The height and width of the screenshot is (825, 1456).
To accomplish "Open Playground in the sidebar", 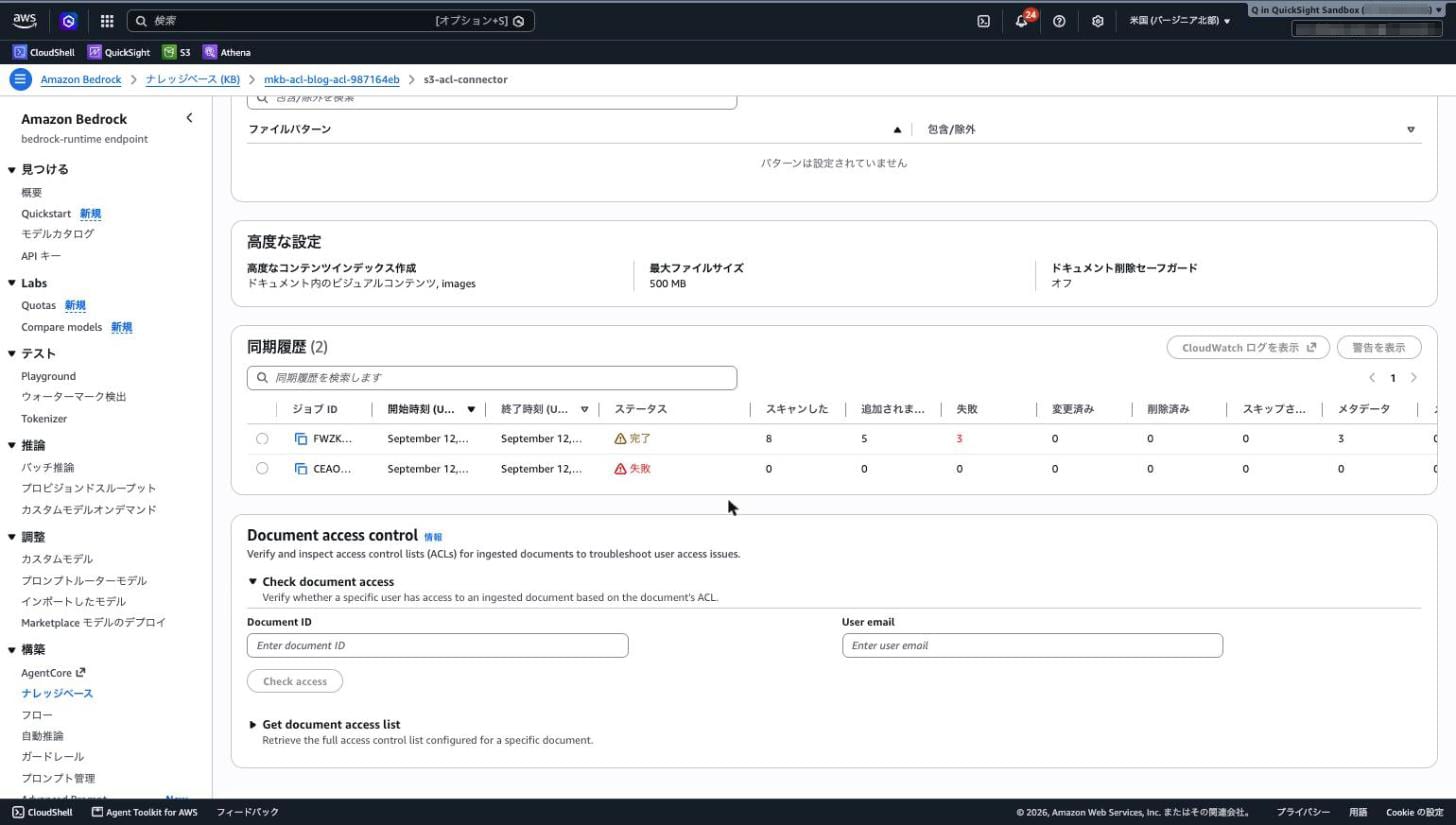I will pyautogui.click(x=48, y=376).
